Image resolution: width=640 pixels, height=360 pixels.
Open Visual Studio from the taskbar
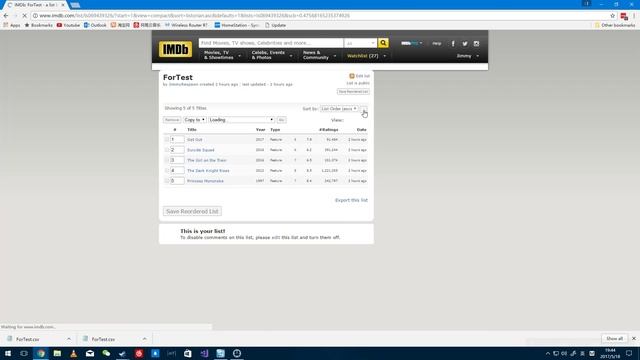204,353
